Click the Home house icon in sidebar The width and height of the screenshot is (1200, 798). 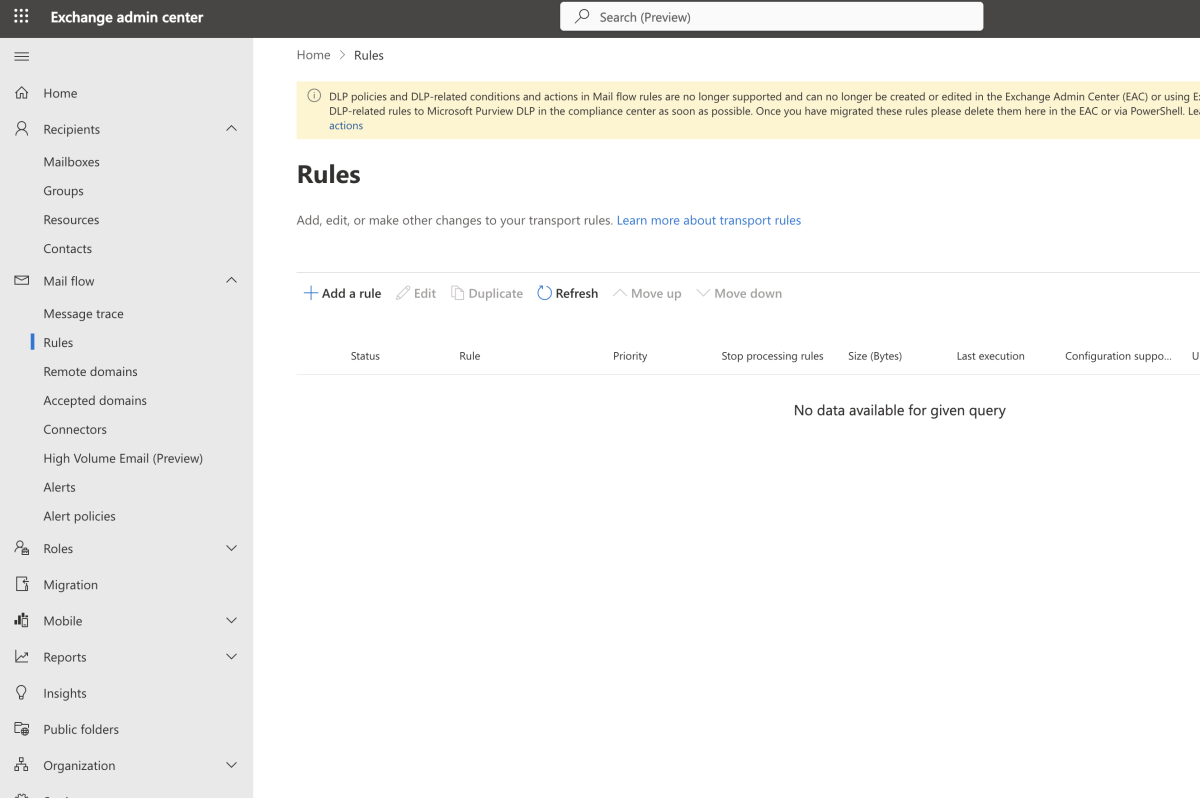point(21,93)
